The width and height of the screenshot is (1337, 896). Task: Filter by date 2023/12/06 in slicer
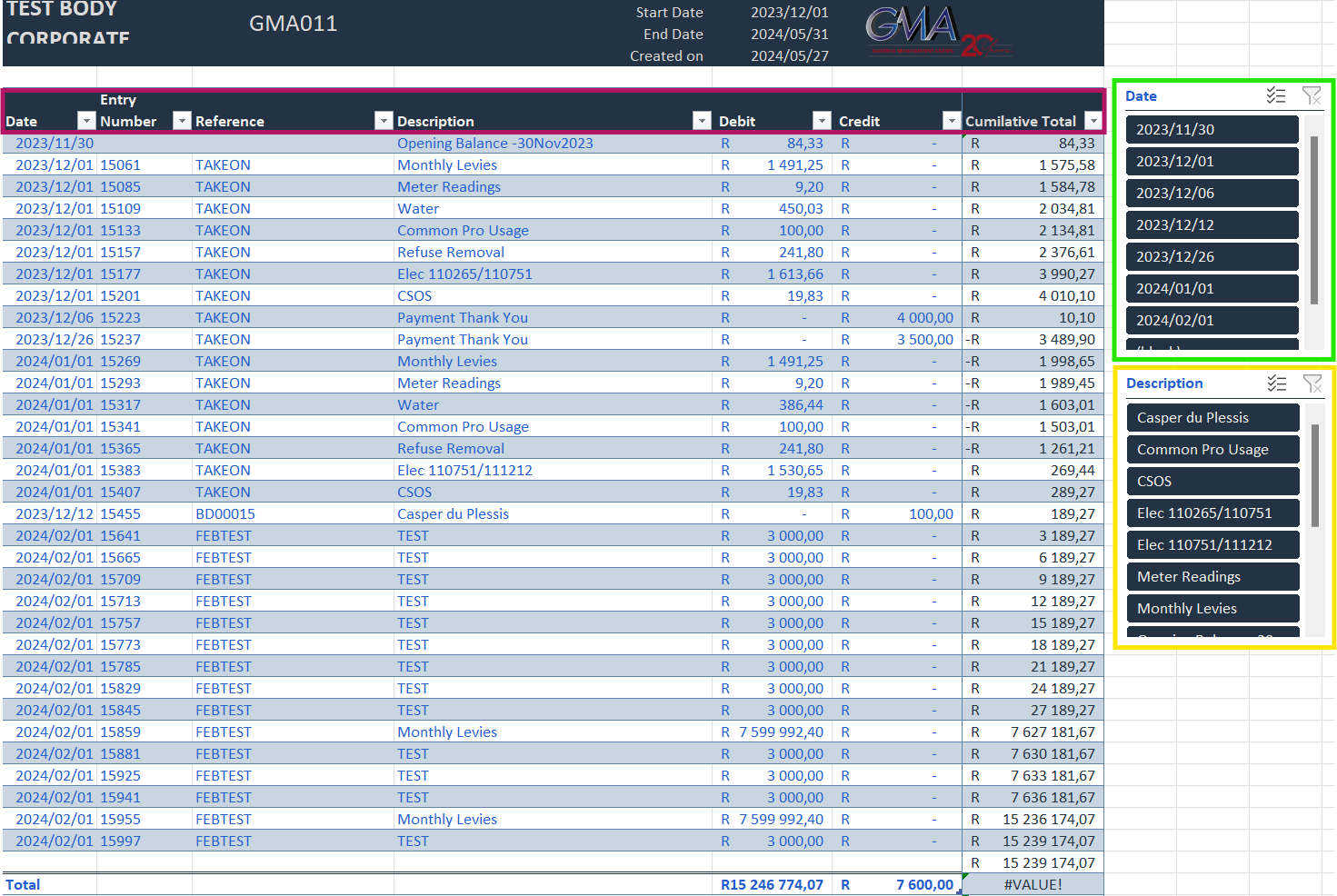tap(1212, 194)
